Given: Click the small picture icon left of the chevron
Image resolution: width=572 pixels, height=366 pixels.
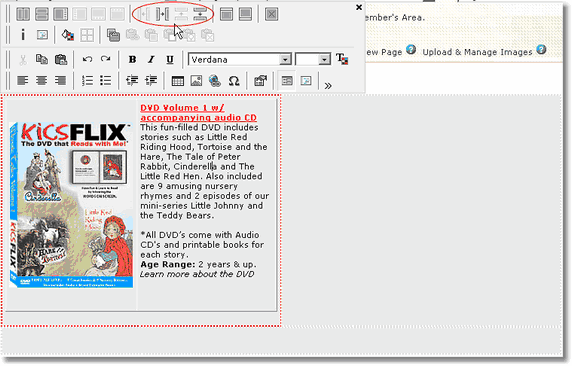Looking at the screenshot, I should [306, 81].
